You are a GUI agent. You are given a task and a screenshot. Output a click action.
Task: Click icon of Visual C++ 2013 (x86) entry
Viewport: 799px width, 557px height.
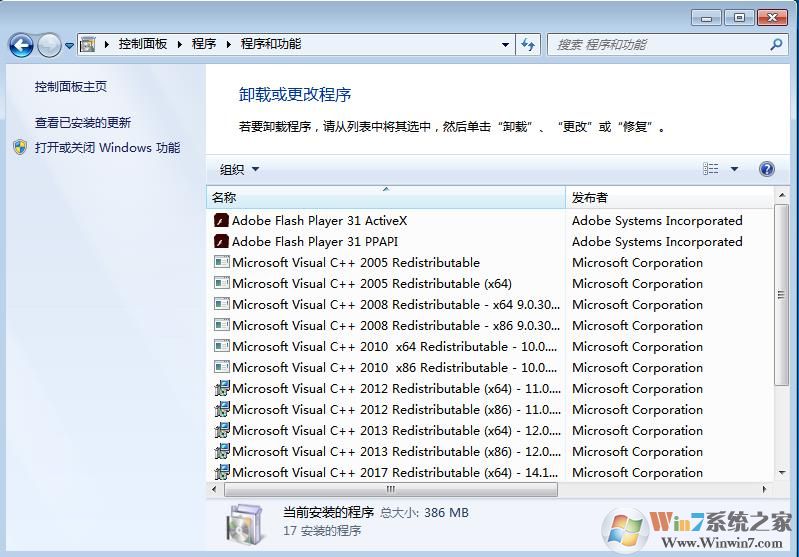click(222, 452)
